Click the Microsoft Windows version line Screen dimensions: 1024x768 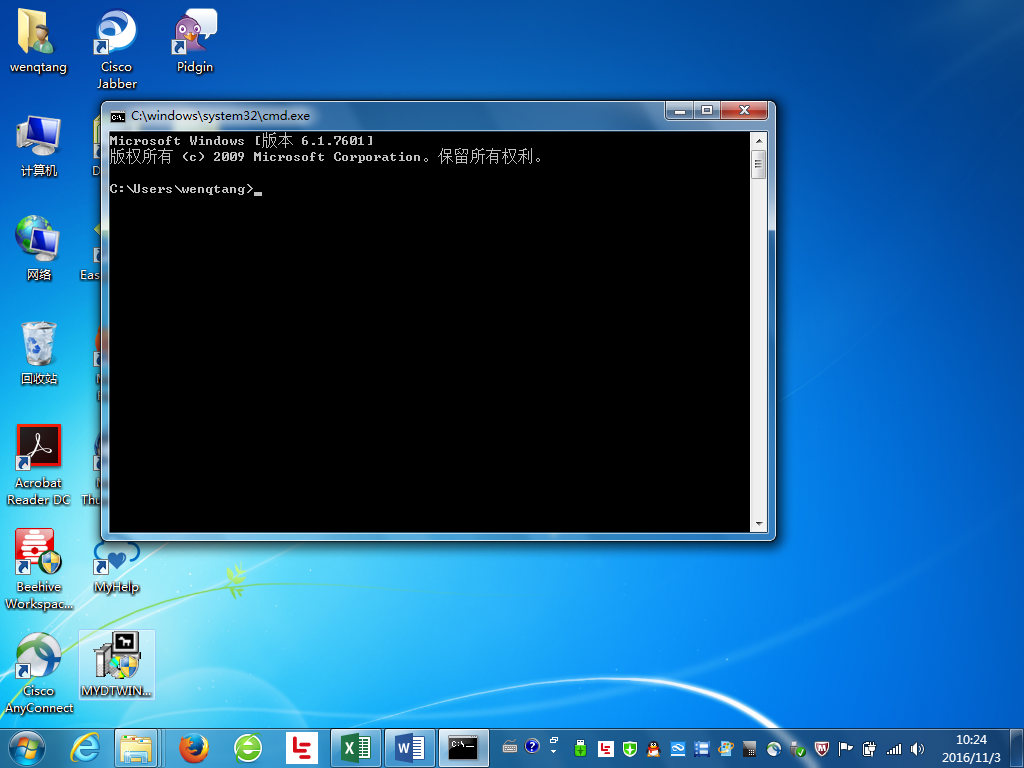tap(242, 140)
